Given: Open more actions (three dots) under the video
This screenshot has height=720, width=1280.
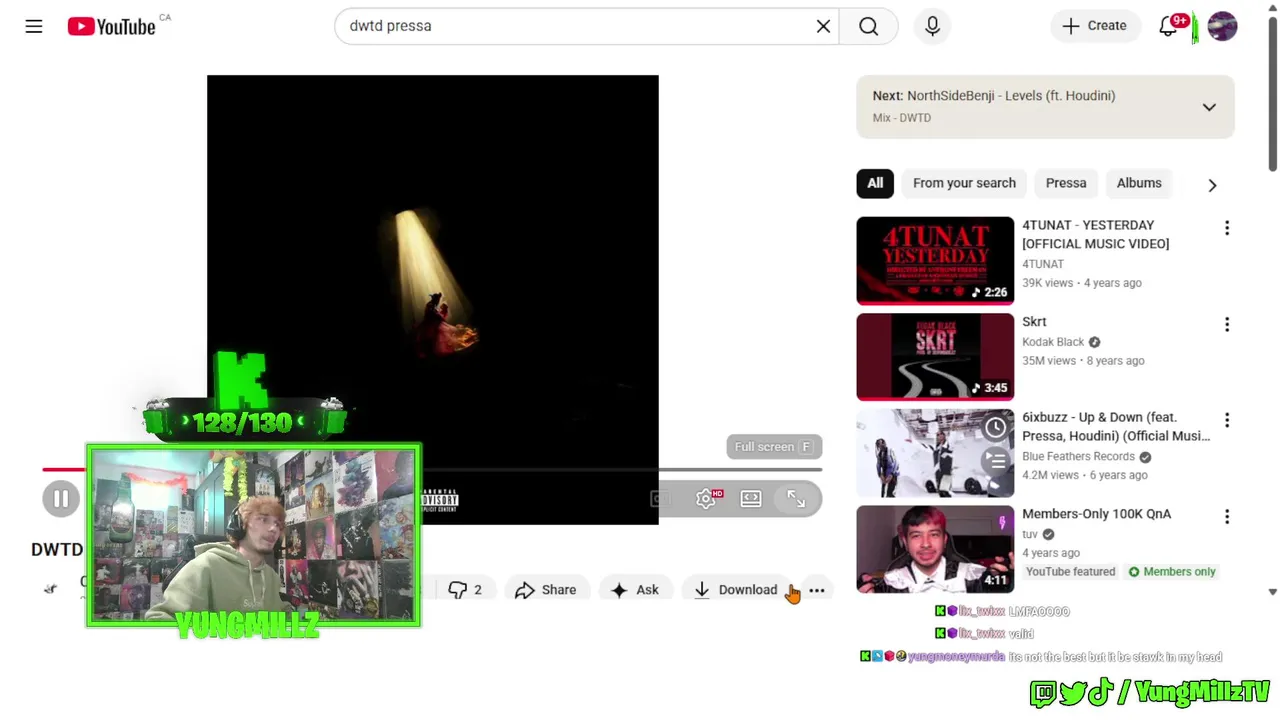Looking at the screenshot, I should [817, 590].
